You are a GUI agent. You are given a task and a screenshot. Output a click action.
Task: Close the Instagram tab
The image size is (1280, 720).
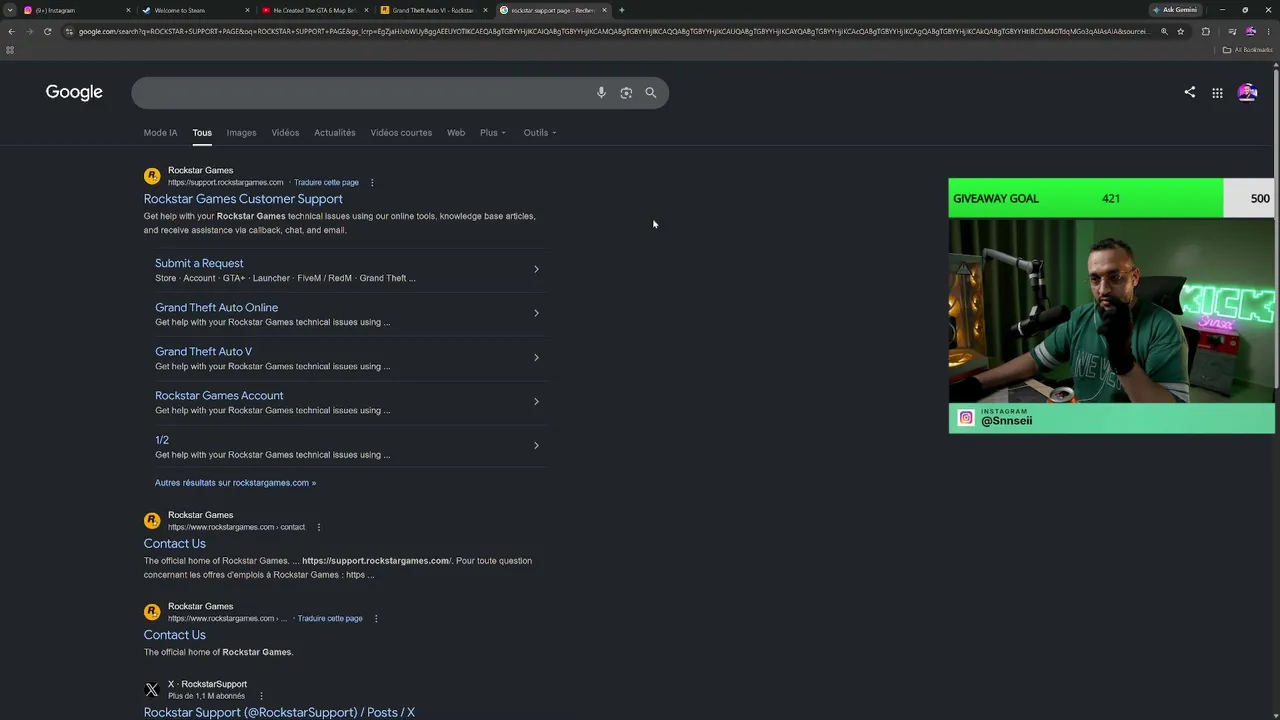(x=128, y=10)
